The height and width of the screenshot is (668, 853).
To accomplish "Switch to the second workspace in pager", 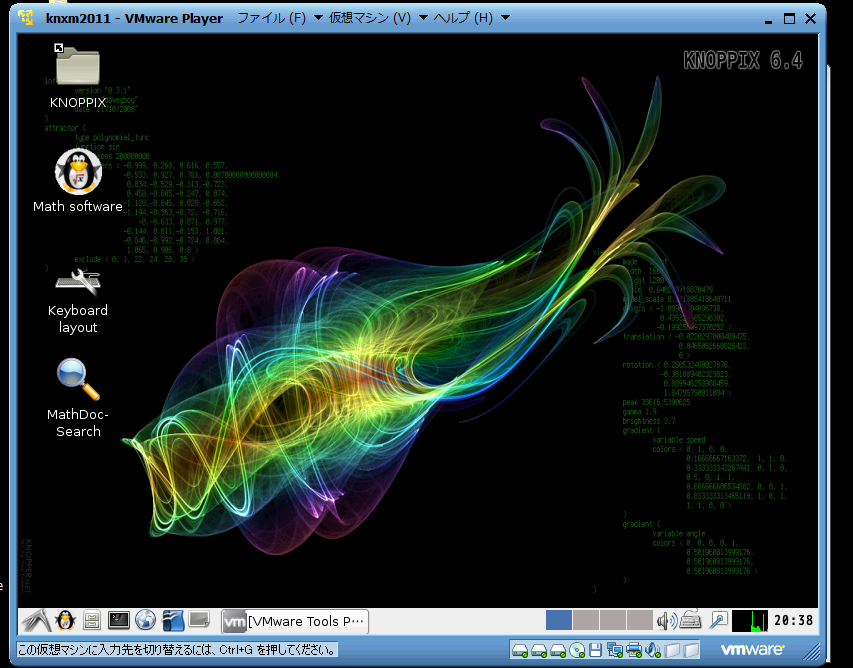I will click(586, 620).
